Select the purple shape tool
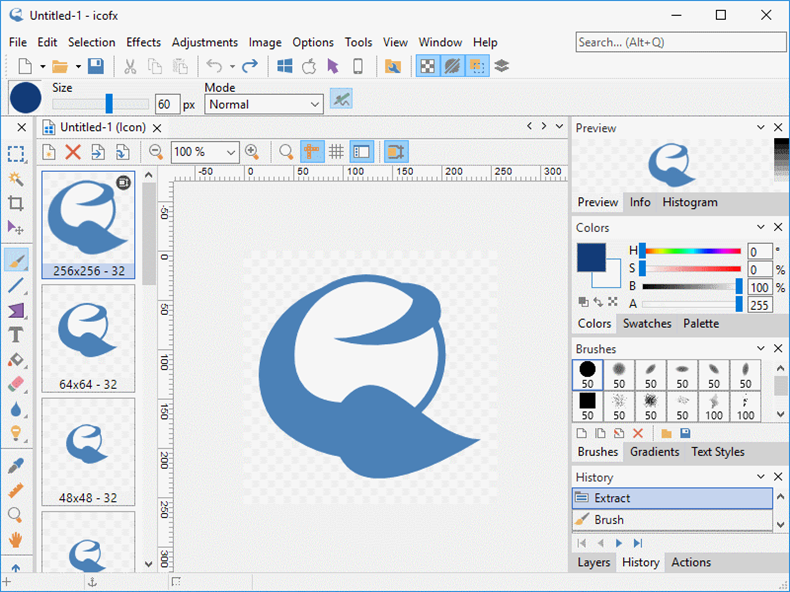Screen dimensions: 790x592 (16, 310)
